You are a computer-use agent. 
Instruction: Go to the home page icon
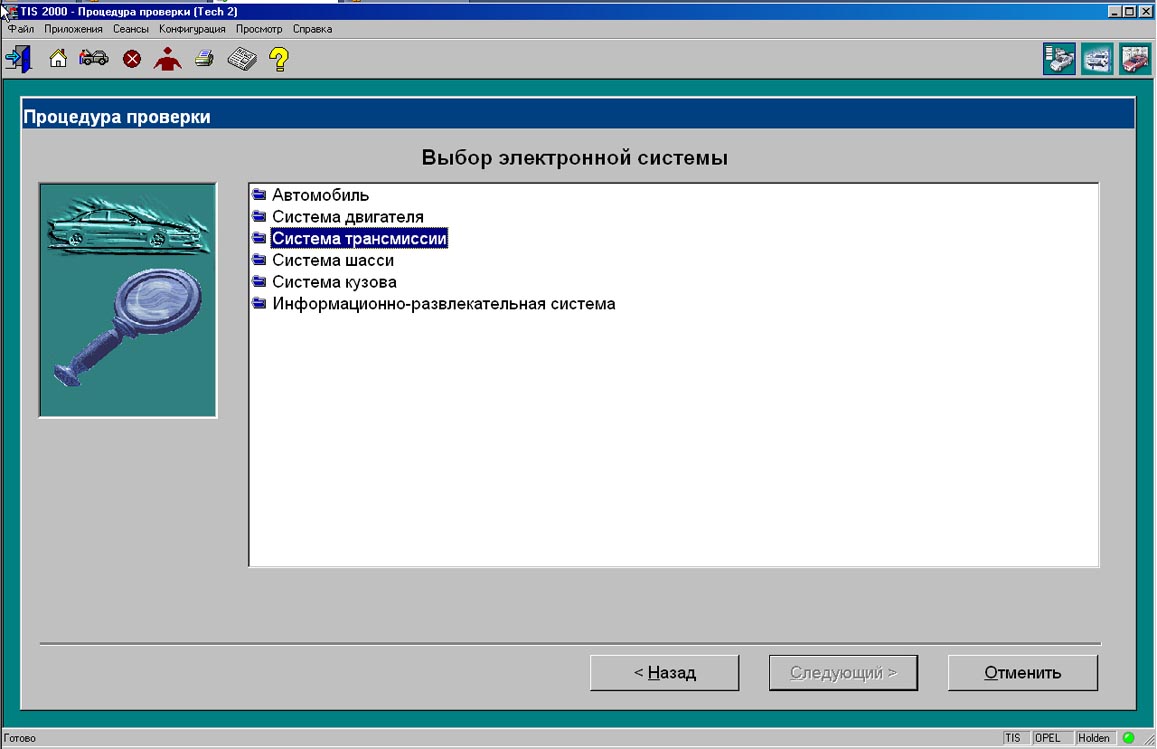point(58,59)
